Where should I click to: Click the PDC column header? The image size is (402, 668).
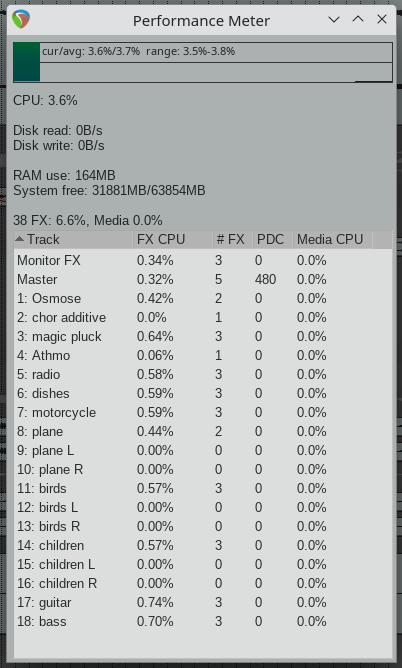click(273, 239)
